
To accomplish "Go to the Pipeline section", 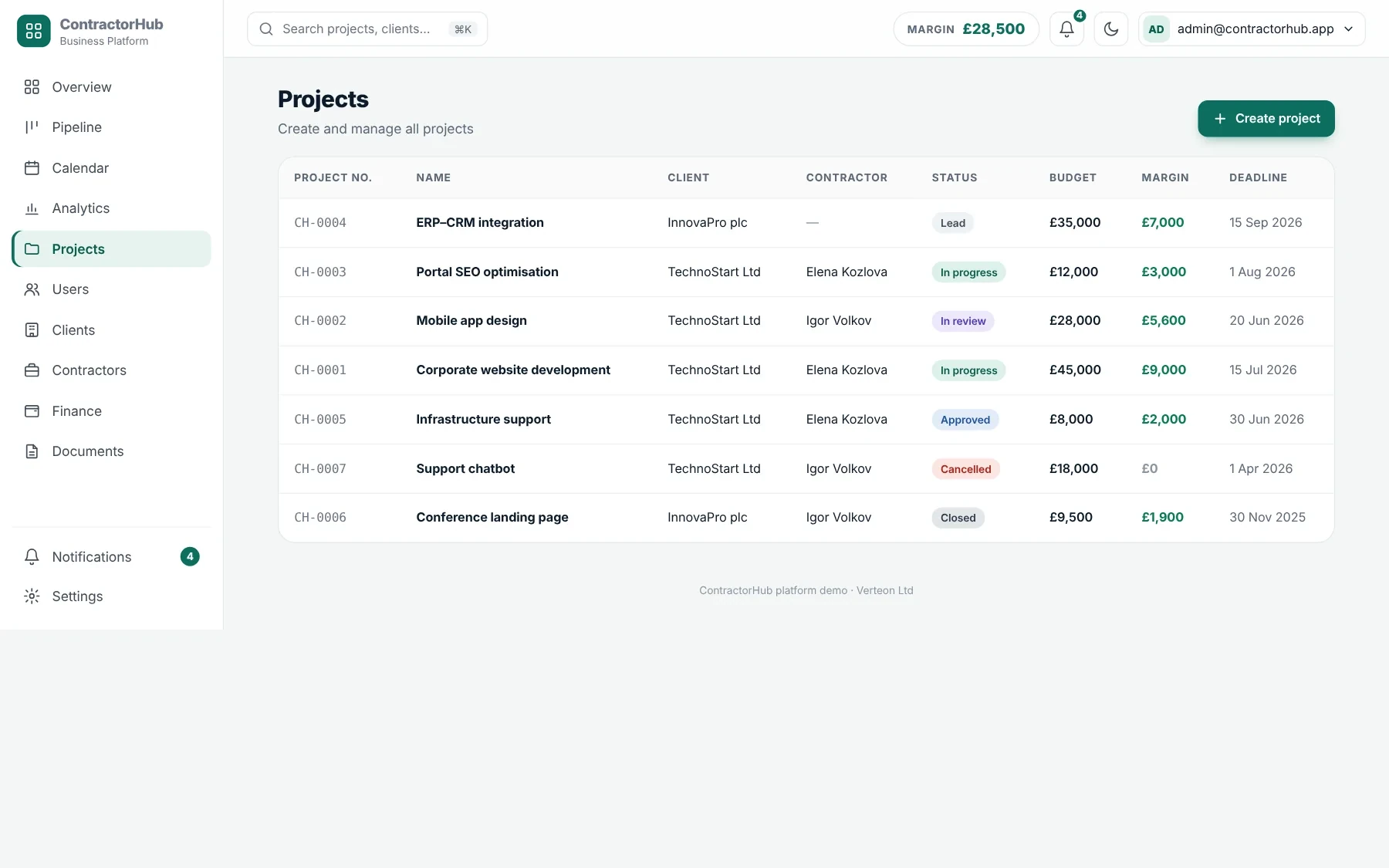I will point(112,127).
